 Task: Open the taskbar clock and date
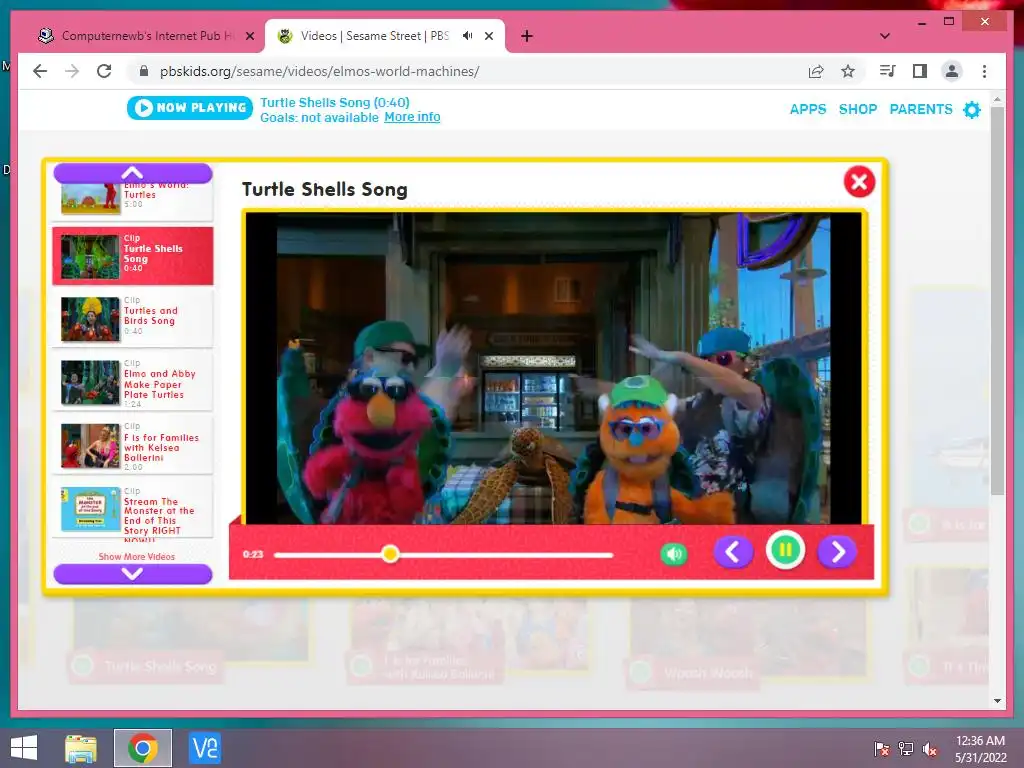(x=980, y=749)
